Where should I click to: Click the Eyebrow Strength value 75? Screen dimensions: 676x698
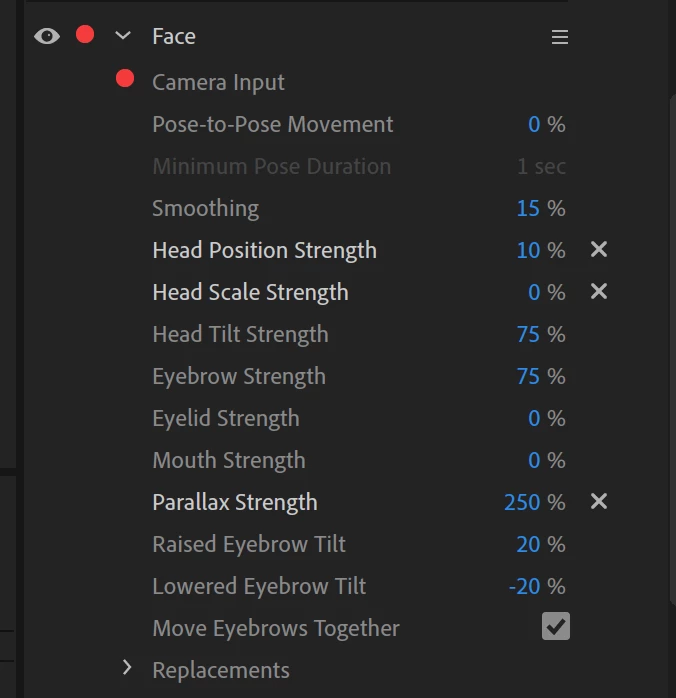point(528,377)
